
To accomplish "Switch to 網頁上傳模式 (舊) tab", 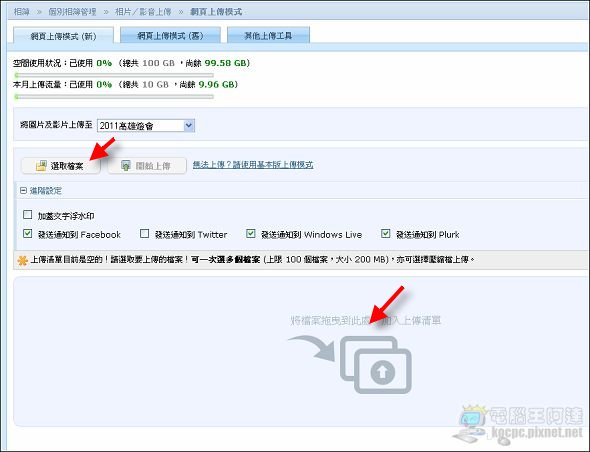I will point(170,35).
